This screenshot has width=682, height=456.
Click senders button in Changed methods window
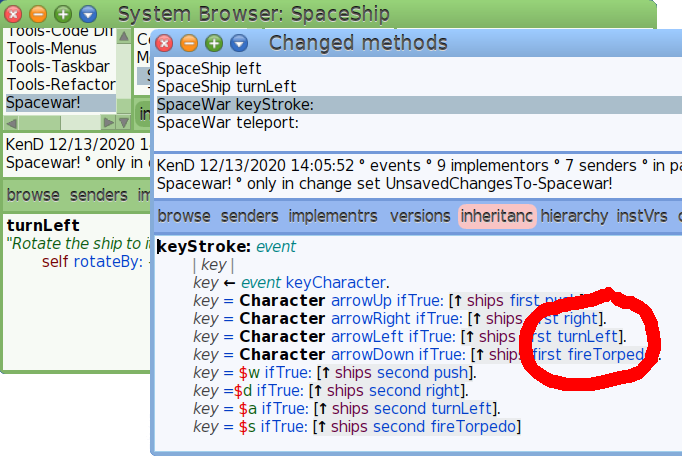coord(249,216)
